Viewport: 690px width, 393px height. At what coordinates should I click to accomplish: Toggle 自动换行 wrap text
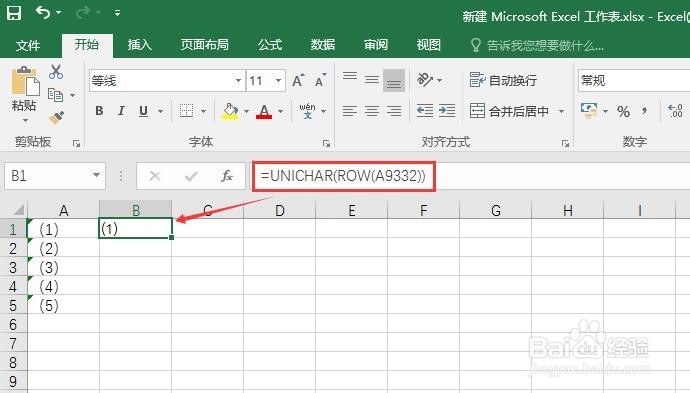point(503,80)
